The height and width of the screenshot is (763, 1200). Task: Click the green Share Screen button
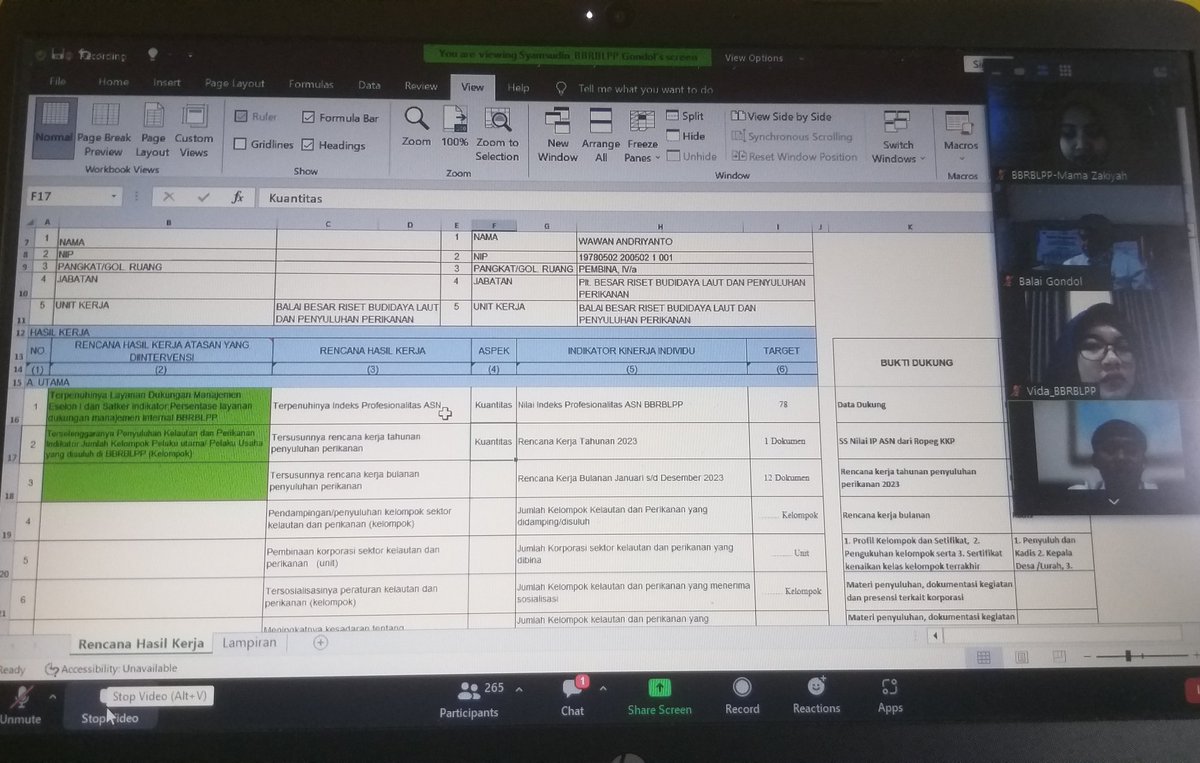[x=660, y=699]
